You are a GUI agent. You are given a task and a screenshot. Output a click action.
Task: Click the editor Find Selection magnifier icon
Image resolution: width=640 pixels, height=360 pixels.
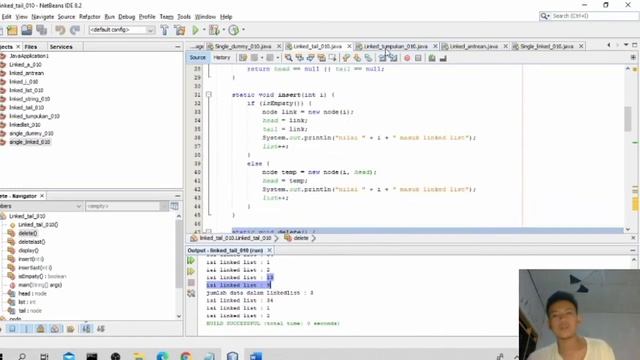tap(289, 58)
